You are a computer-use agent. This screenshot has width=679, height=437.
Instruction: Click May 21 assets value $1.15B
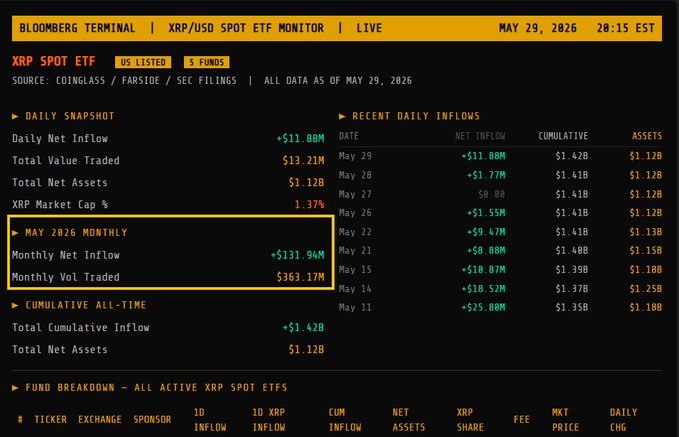[646, 250]
